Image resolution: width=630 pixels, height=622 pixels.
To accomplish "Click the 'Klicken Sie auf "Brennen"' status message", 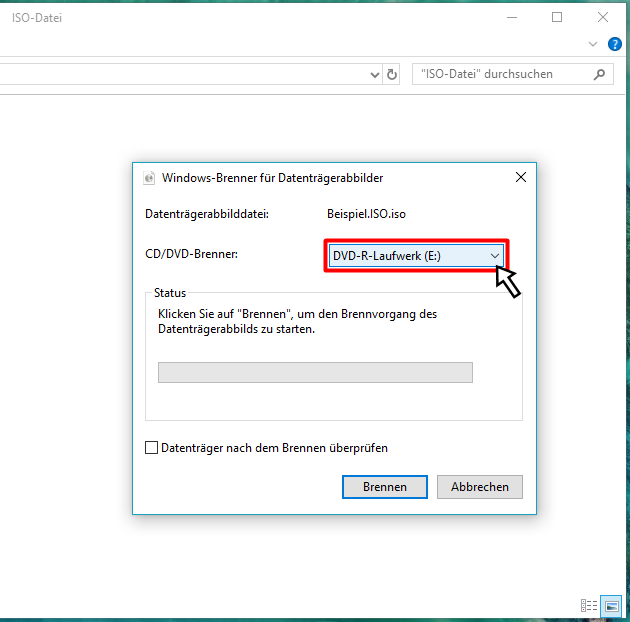I will (297, 321).
